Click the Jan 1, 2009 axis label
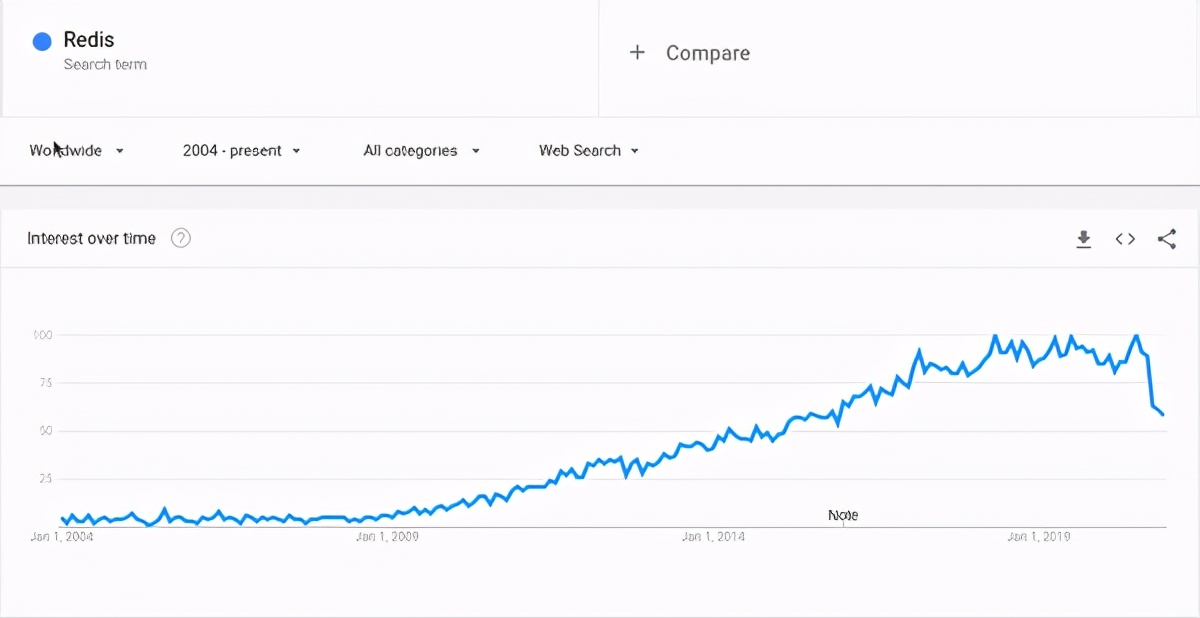1200x618 pixels. 388,537
